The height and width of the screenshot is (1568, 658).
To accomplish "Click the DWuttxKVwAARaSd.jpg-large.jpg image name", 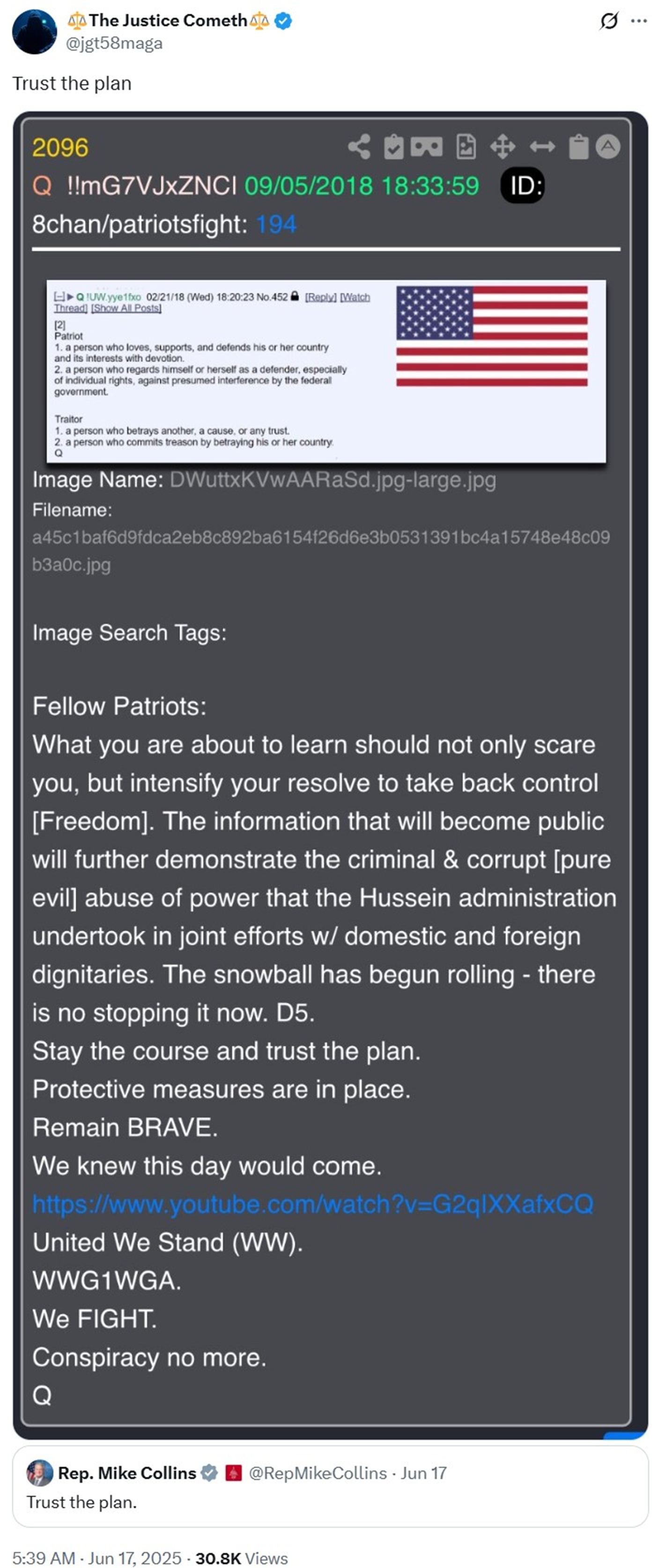I will pos(333,480).
